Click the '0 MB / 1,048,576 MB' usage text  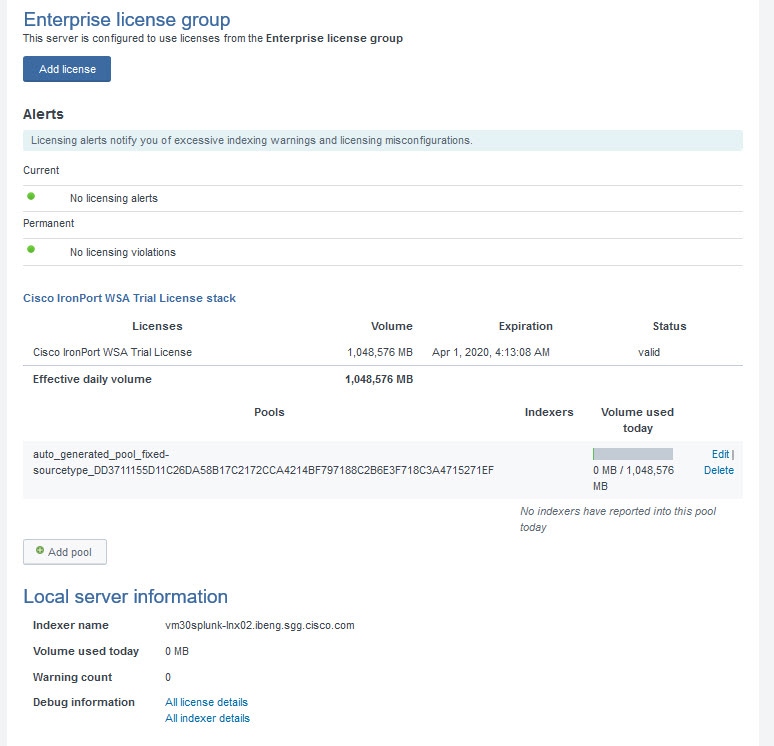click(x=633, y=478)
